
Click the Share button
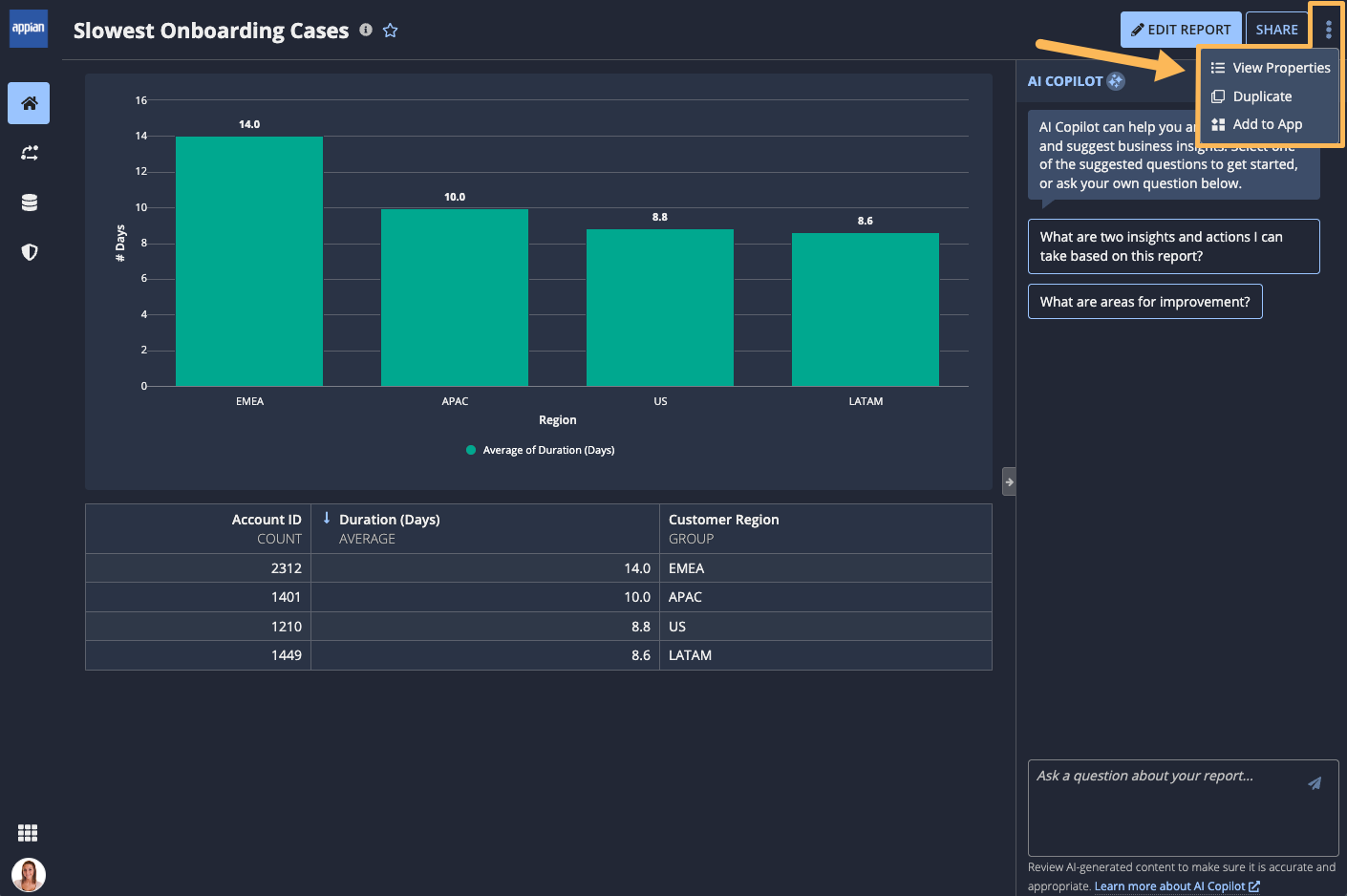pos(1276,30)
